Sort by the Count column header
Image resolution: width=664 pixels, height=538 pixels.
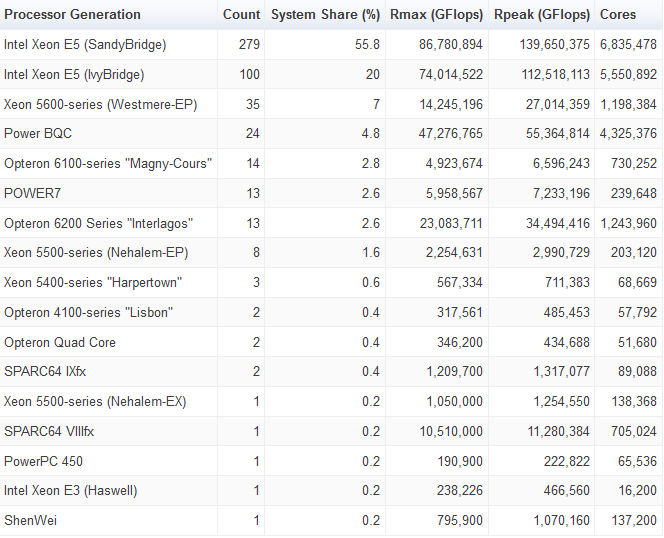pyautogui.click(x=241, y=14)
